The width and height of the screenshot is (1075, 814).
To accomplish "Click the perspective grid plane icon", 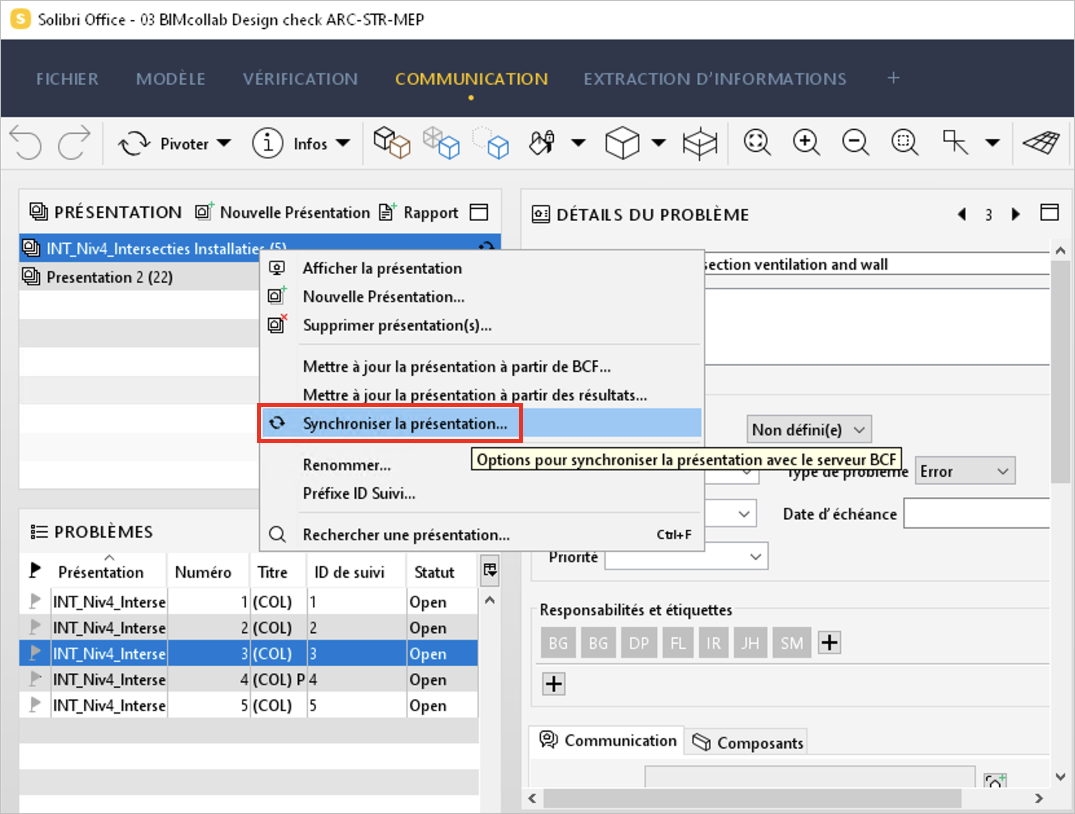I will point(1041,143).
